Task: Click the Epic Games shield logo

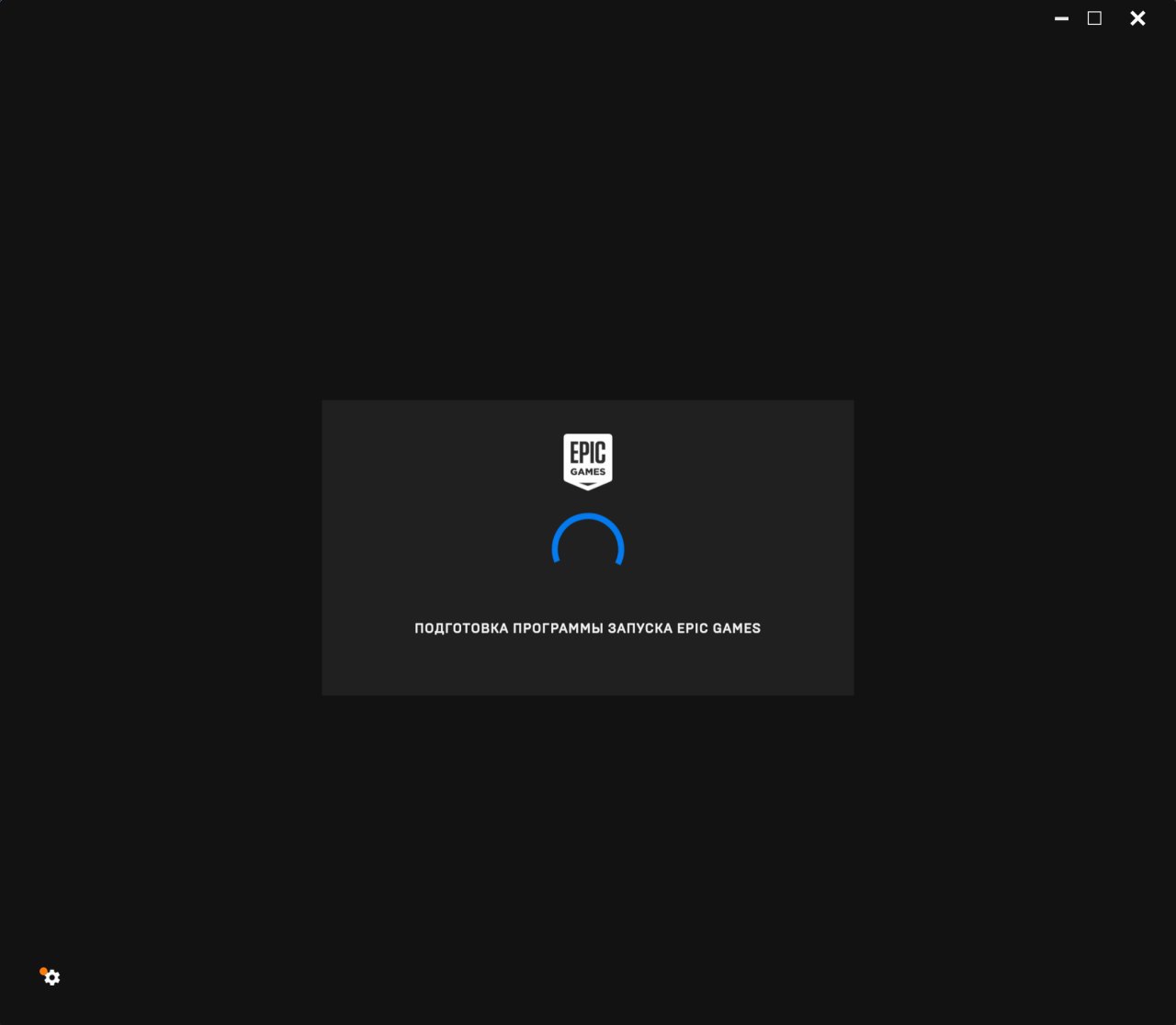Action: pyautogui.click(x=588, y=462)
